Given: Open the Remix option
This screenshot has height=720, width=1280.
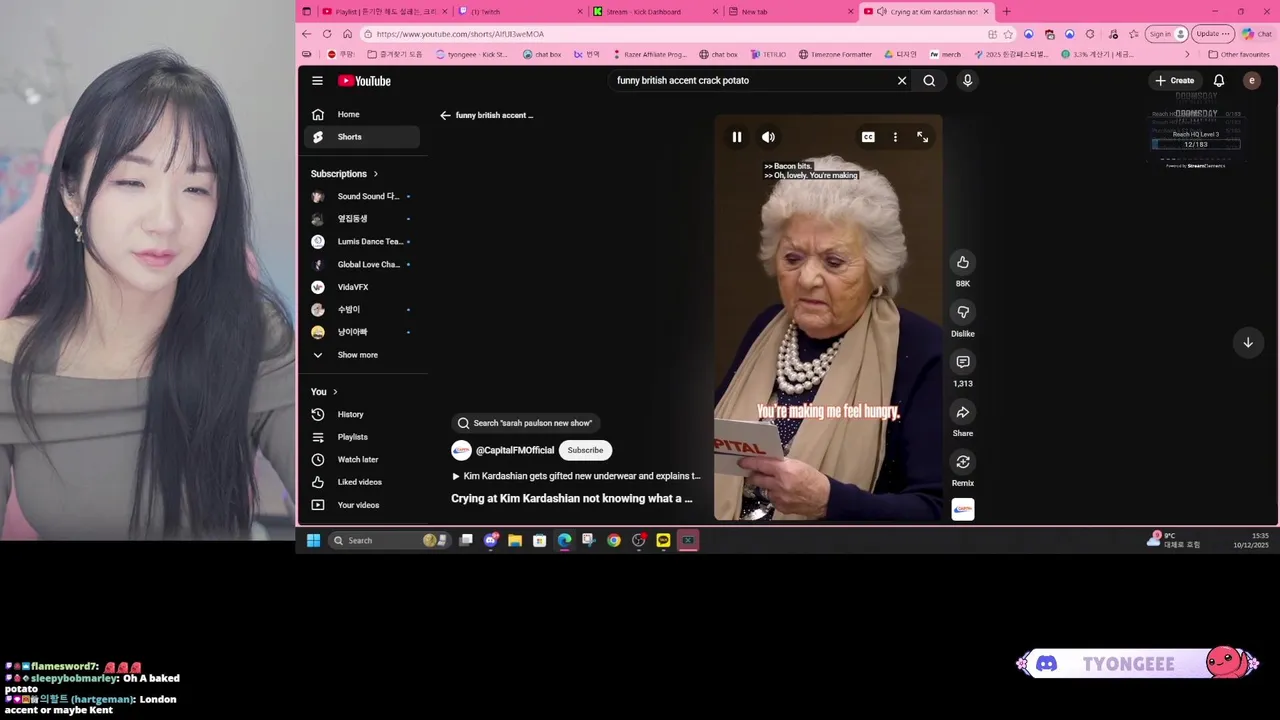Looking at the screenshot, I should tap(963, 462).
